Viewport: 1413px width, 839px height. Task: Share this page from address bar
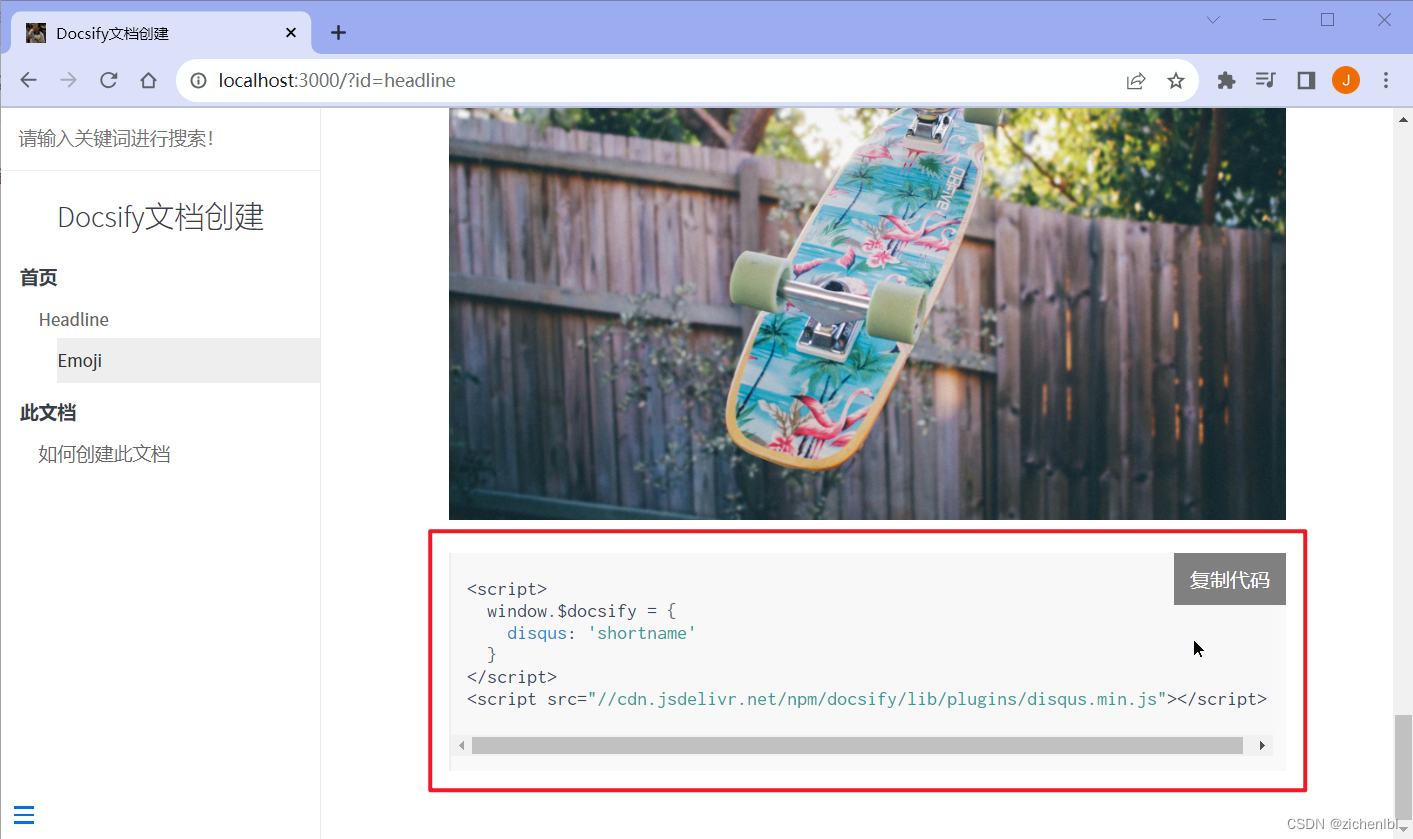point(1135,81)
